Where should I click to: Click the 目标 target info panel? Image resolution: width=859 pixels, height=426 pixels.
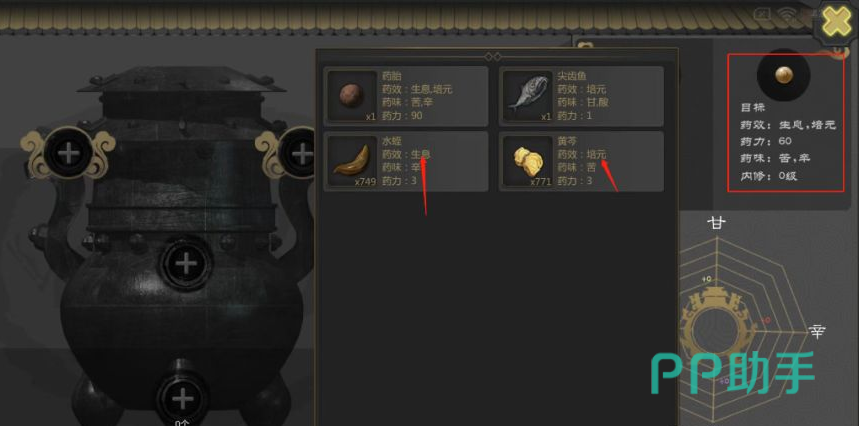pyautogui.click(x=786, y=123)
